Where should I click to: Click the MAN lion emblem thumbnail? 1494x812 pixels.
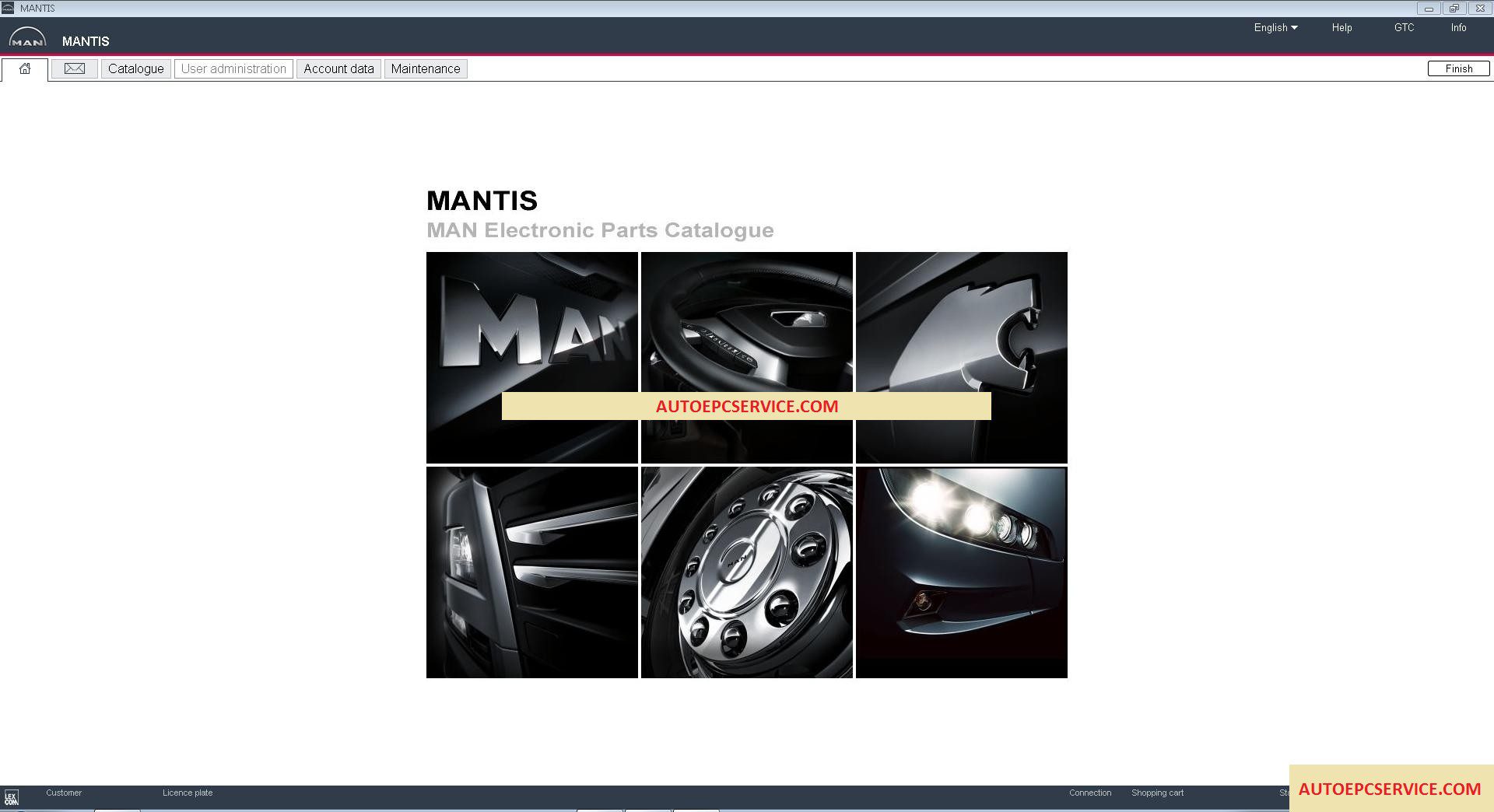962,358
